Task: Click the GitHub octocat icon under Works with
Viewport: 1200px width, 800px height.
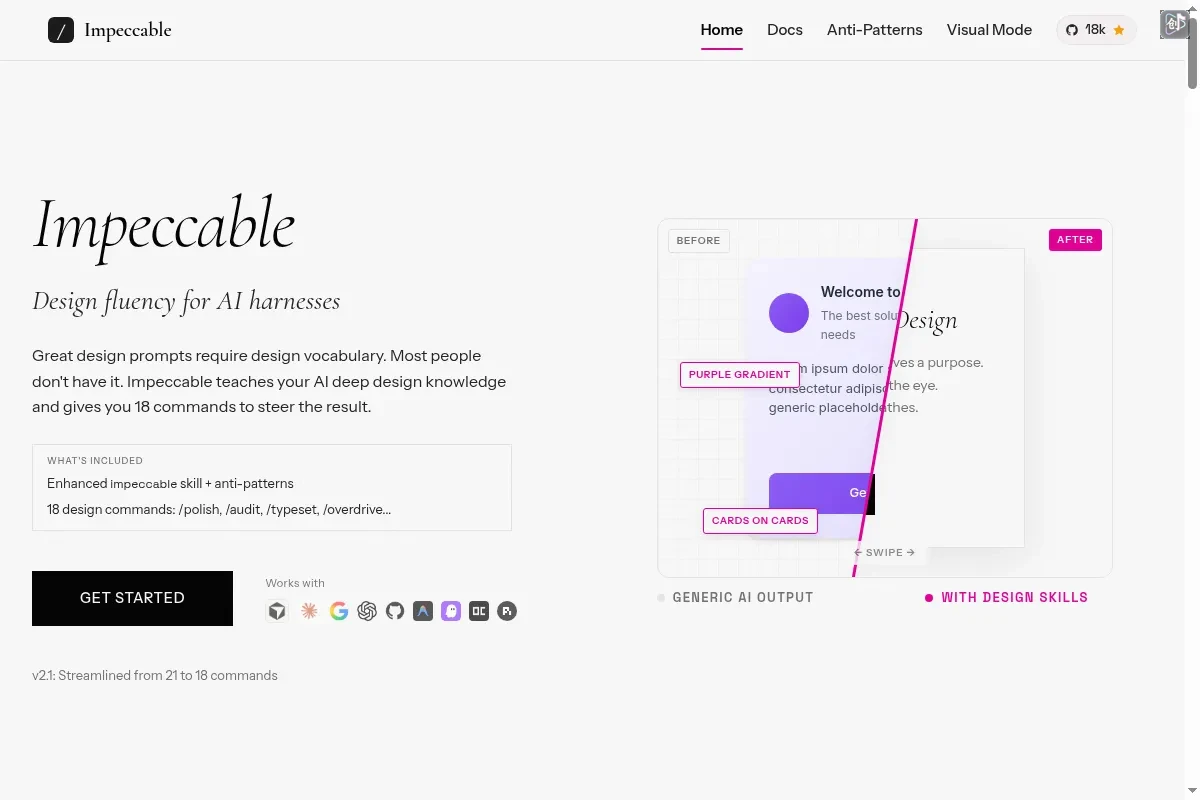Action: [x=395, y=611]
